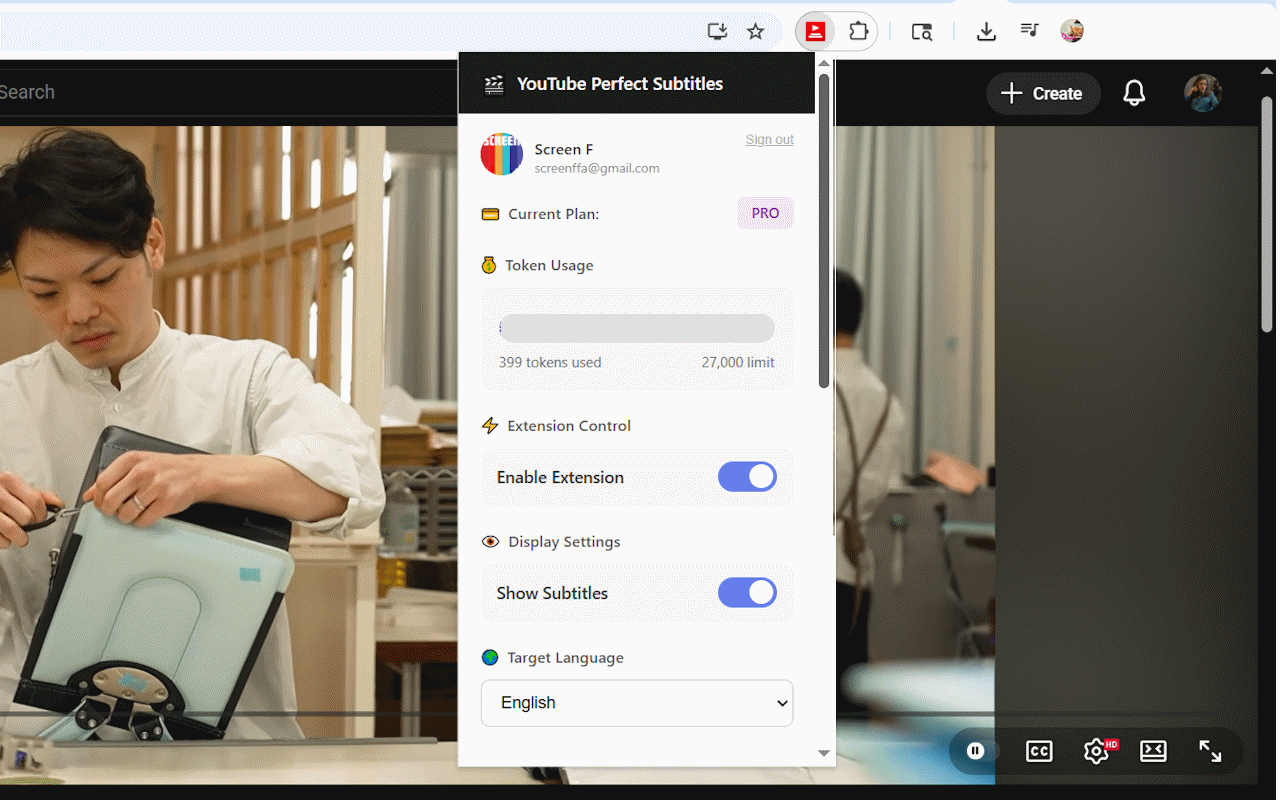
Task: Open the browser downloads icon
Action: pyautogui.click(x=986, y=32)
